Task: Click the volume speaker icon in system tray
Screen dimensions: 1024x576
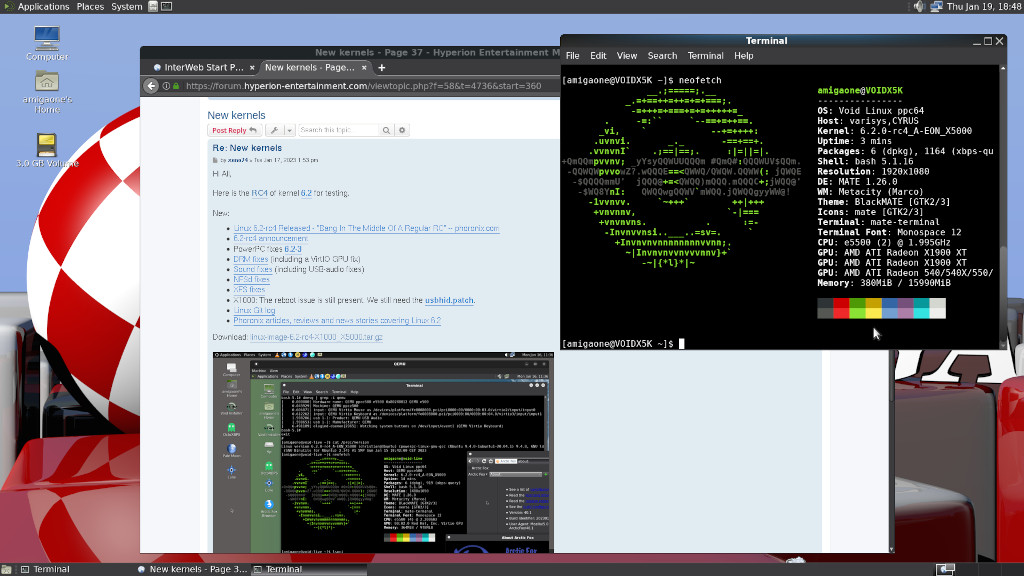Action: pos(919,7)
